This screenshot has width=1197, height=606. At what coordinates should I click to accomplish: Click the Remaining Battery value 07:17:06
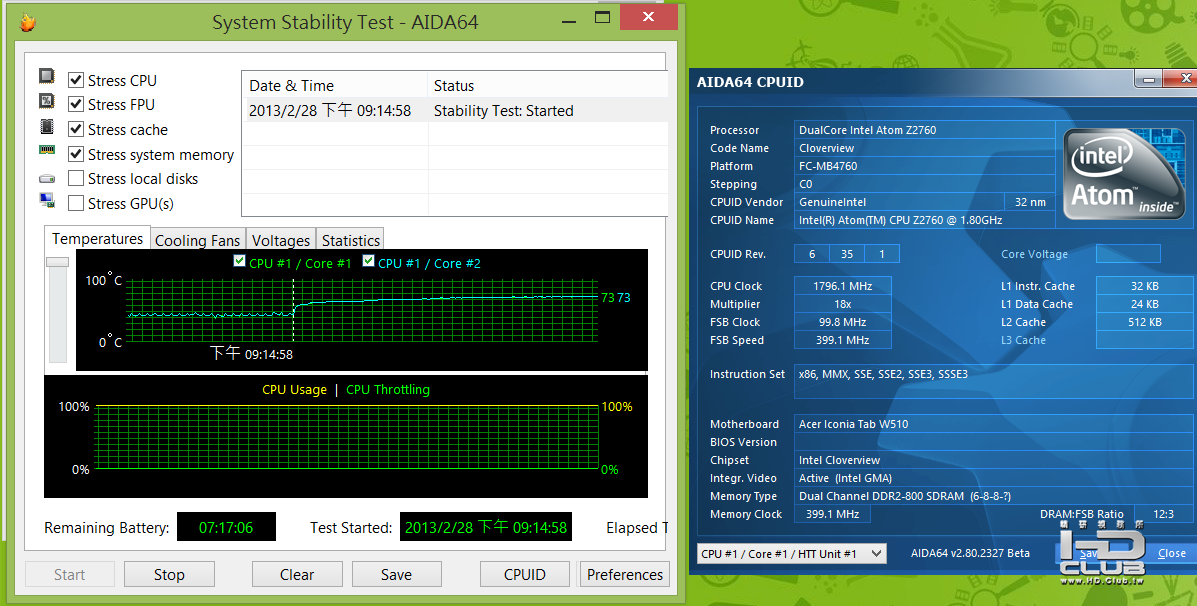(226, 527)
